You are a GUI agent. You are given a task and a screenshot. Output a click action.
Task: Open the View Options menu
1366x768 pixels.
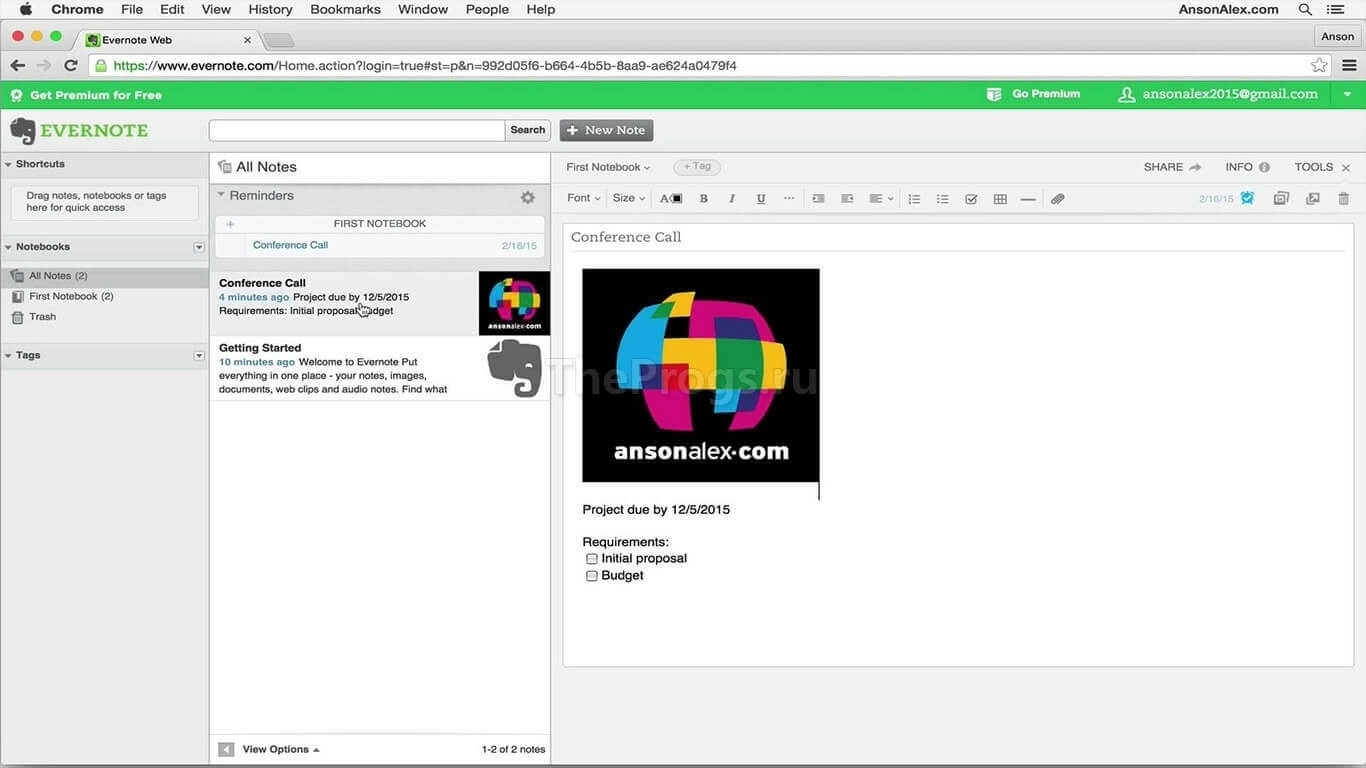pos(281,749)
